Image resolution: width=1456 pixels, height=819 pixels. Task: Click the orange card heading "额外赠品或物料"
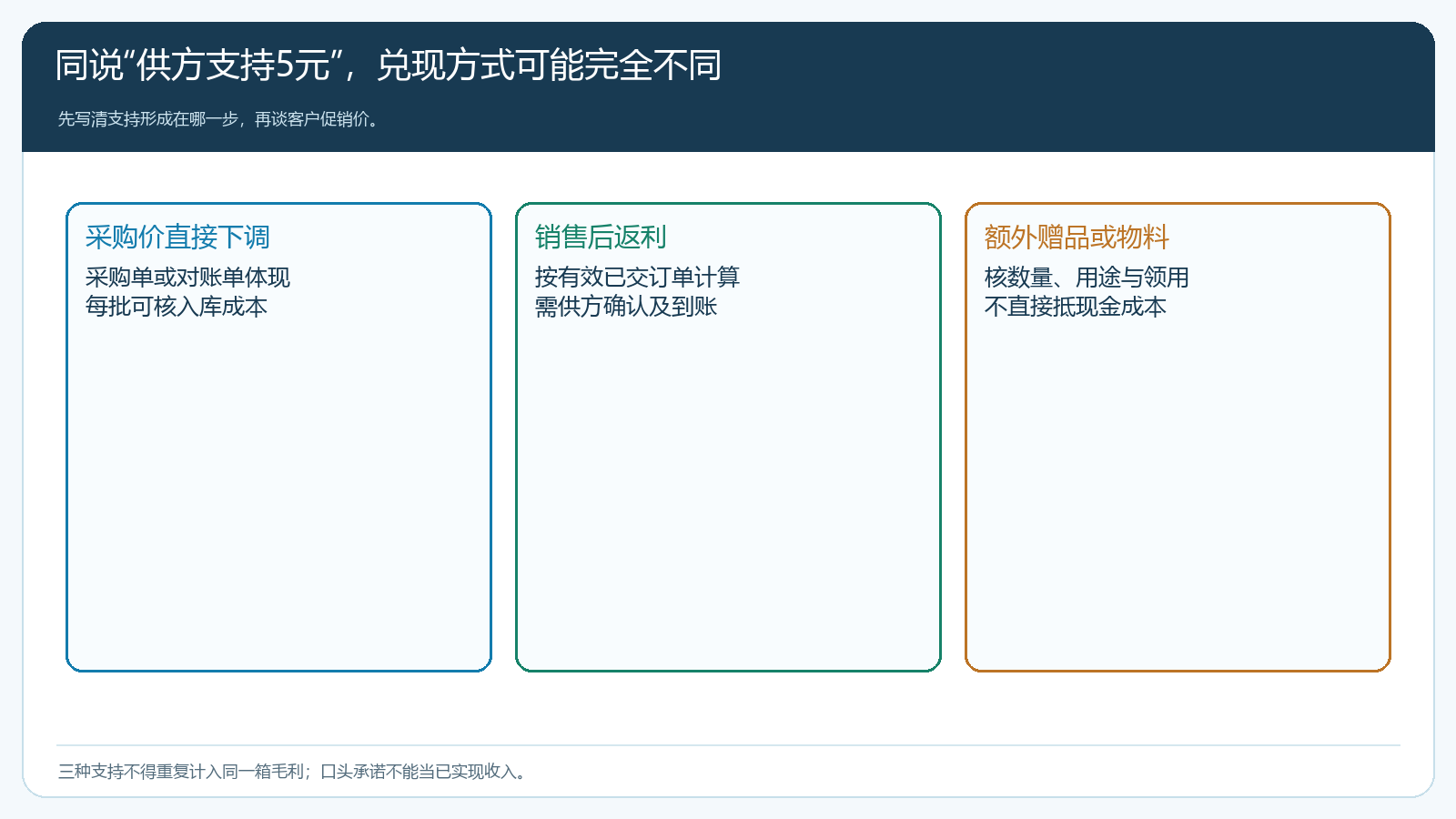[x=1077, y=237]
